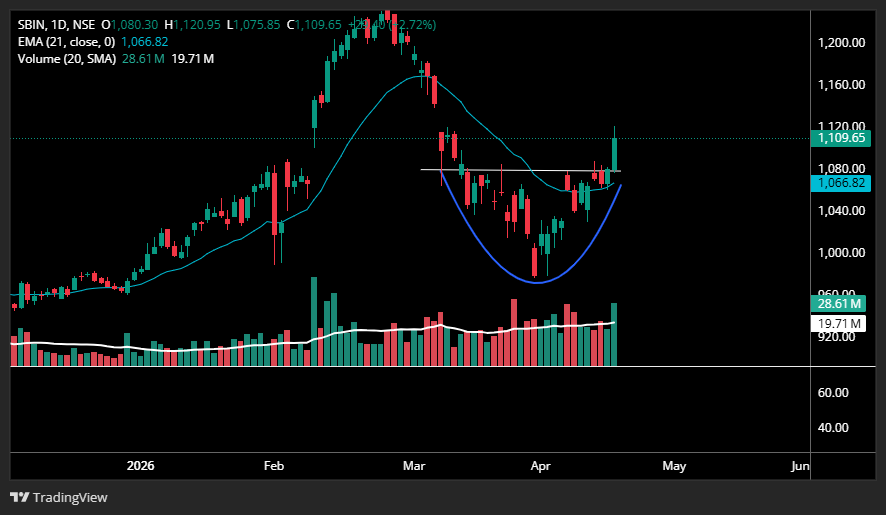Click the 40.00 lower pane axis label

pyautogui.click(x=833, y=428)
